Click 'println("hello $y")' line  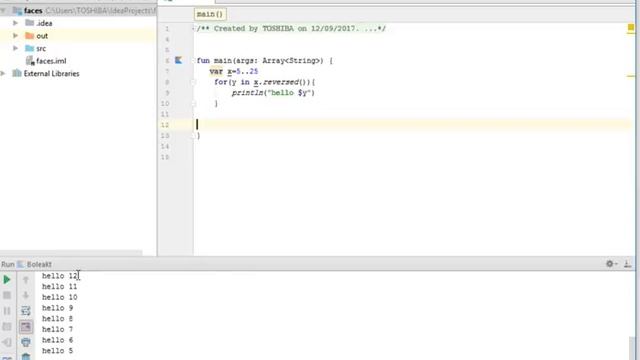click(x=273, y=93)
